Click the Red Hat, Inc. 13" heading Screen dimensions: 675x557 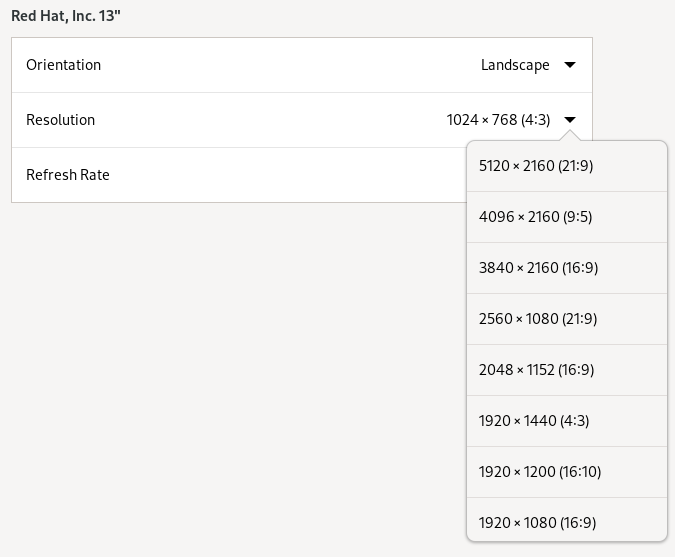pyautogui.click(x=66, y=16)
